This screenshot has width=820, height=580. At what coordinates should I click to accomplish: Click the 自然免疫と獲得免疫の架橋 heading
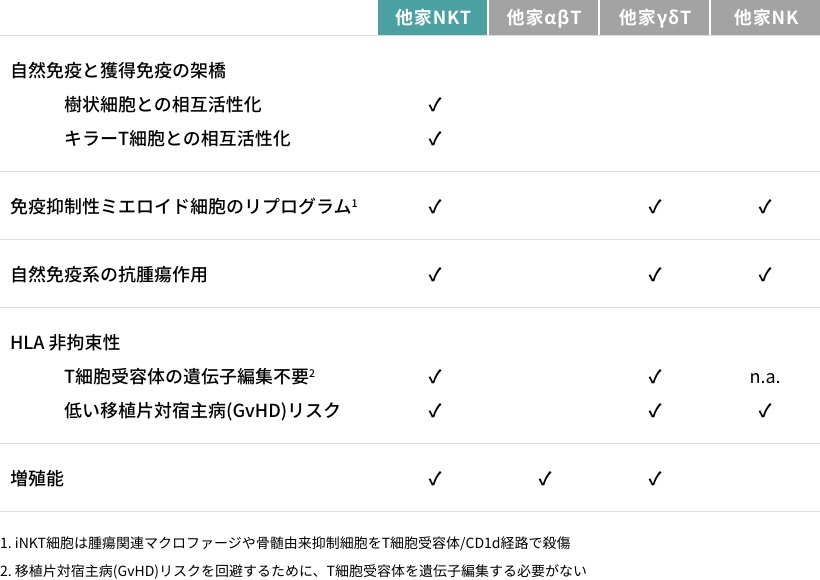[x=118, y=71]
